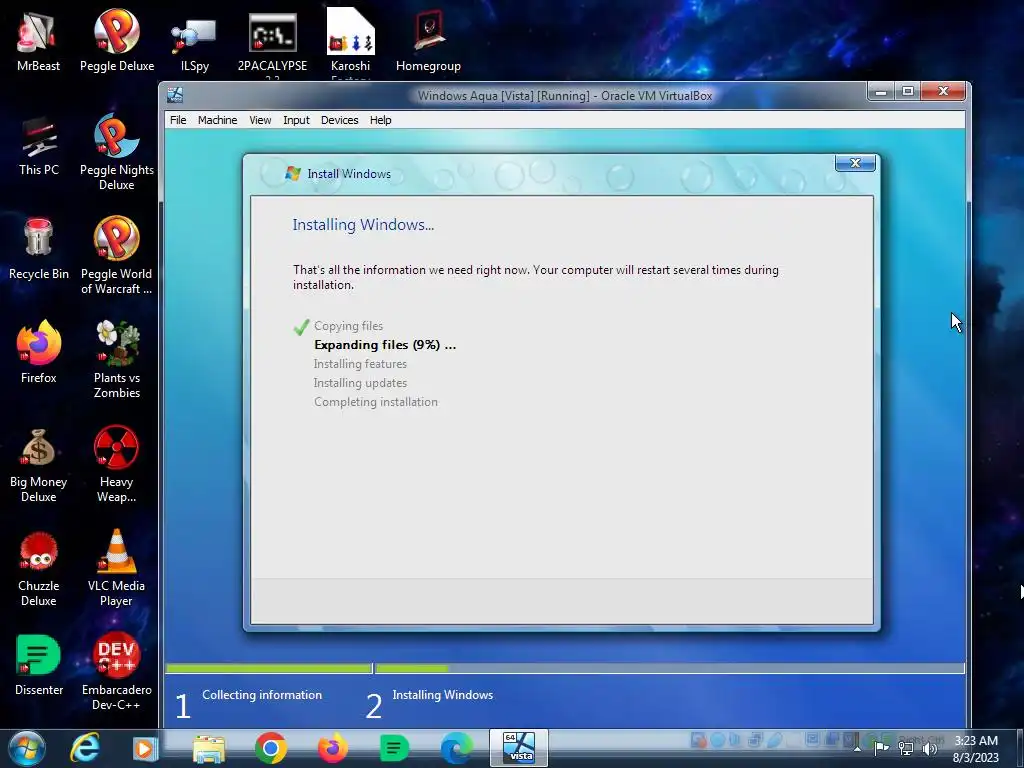Click the 'Installing Windows...' heading
The width and height of the screenshot is (1024, 768).
tap(363, 225)
